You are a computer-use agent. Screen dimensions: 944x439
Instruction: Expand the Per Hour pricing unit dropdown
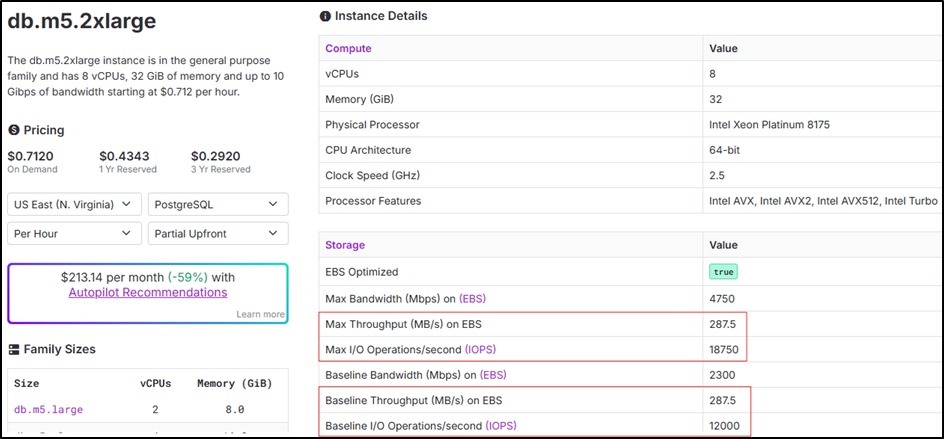pos(73,233)
